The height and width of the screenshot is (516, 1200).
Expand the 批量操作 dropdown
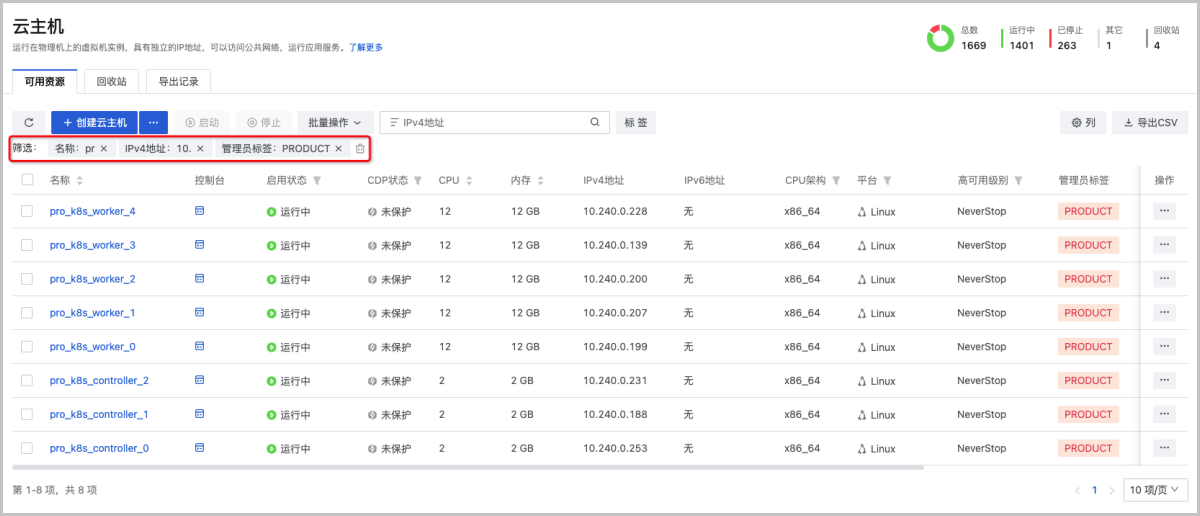pyautogui.click(x=335, y=122)
